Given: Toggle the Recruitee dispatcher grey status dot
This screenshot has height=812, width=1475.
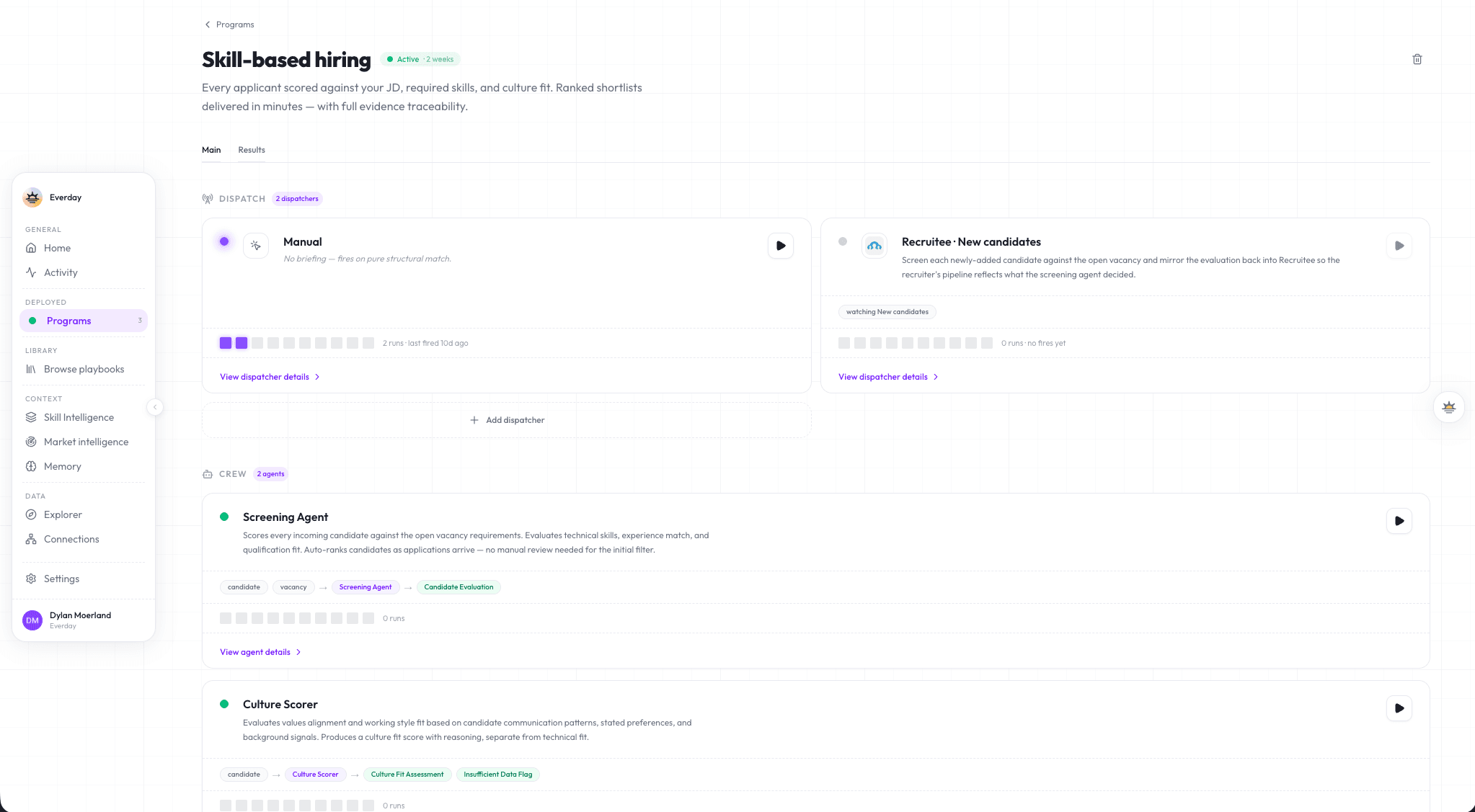Looking at the screenshot, I should pos(843,241).
